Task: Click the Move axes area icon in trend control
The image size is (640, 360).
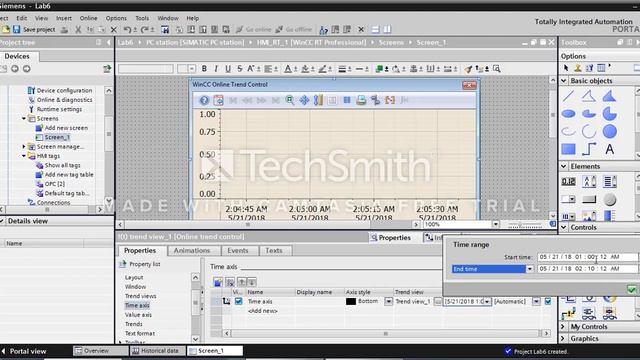Action: [x=304, y=100]
